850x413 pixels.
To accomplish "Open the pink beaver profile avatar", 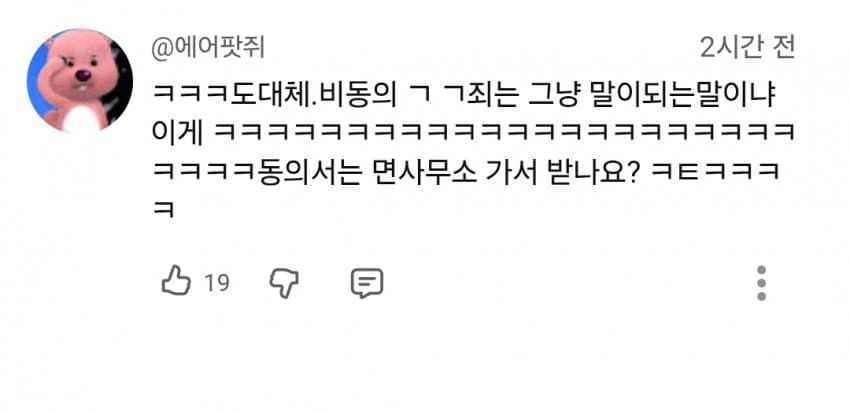I will click(80, 81).
